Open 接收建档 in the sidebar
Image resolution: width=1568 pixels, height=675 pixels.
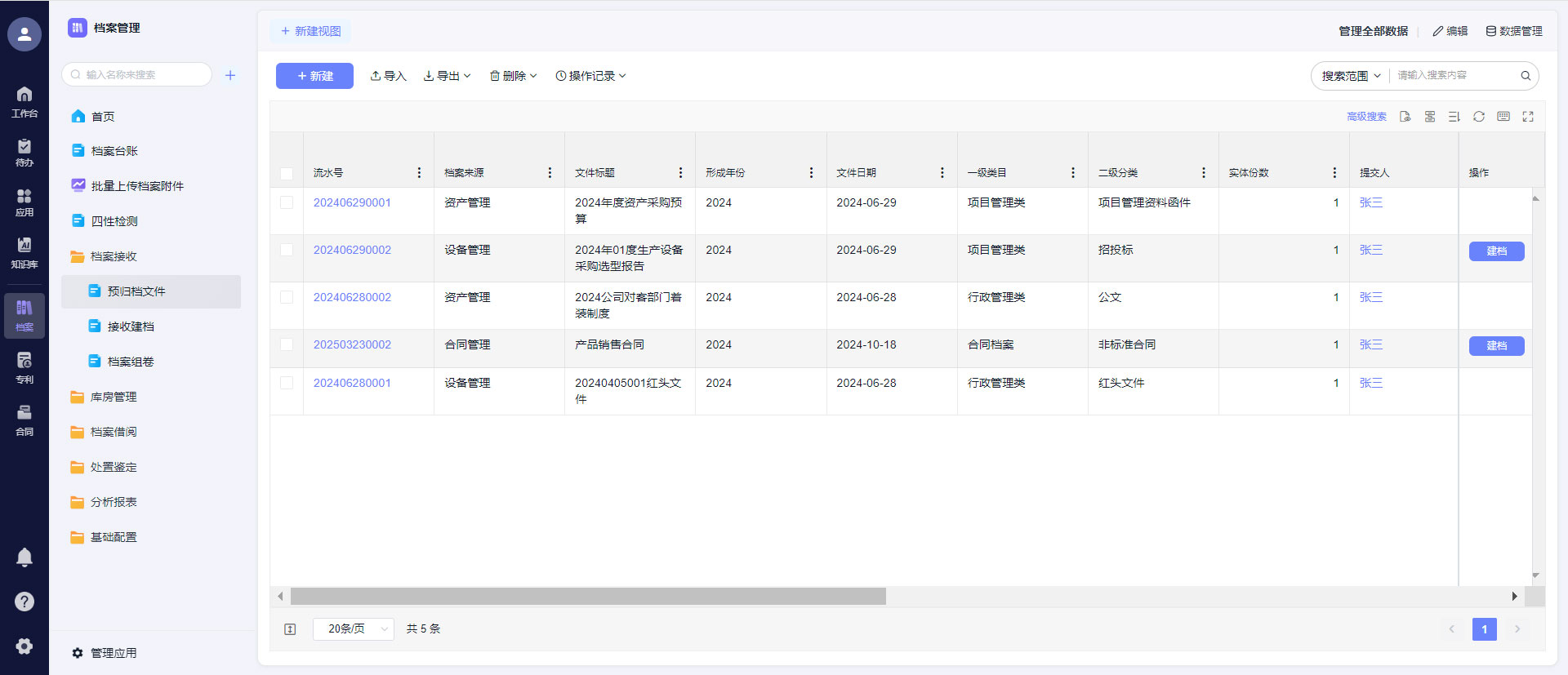pyautogui.click(x=131, y=326)
